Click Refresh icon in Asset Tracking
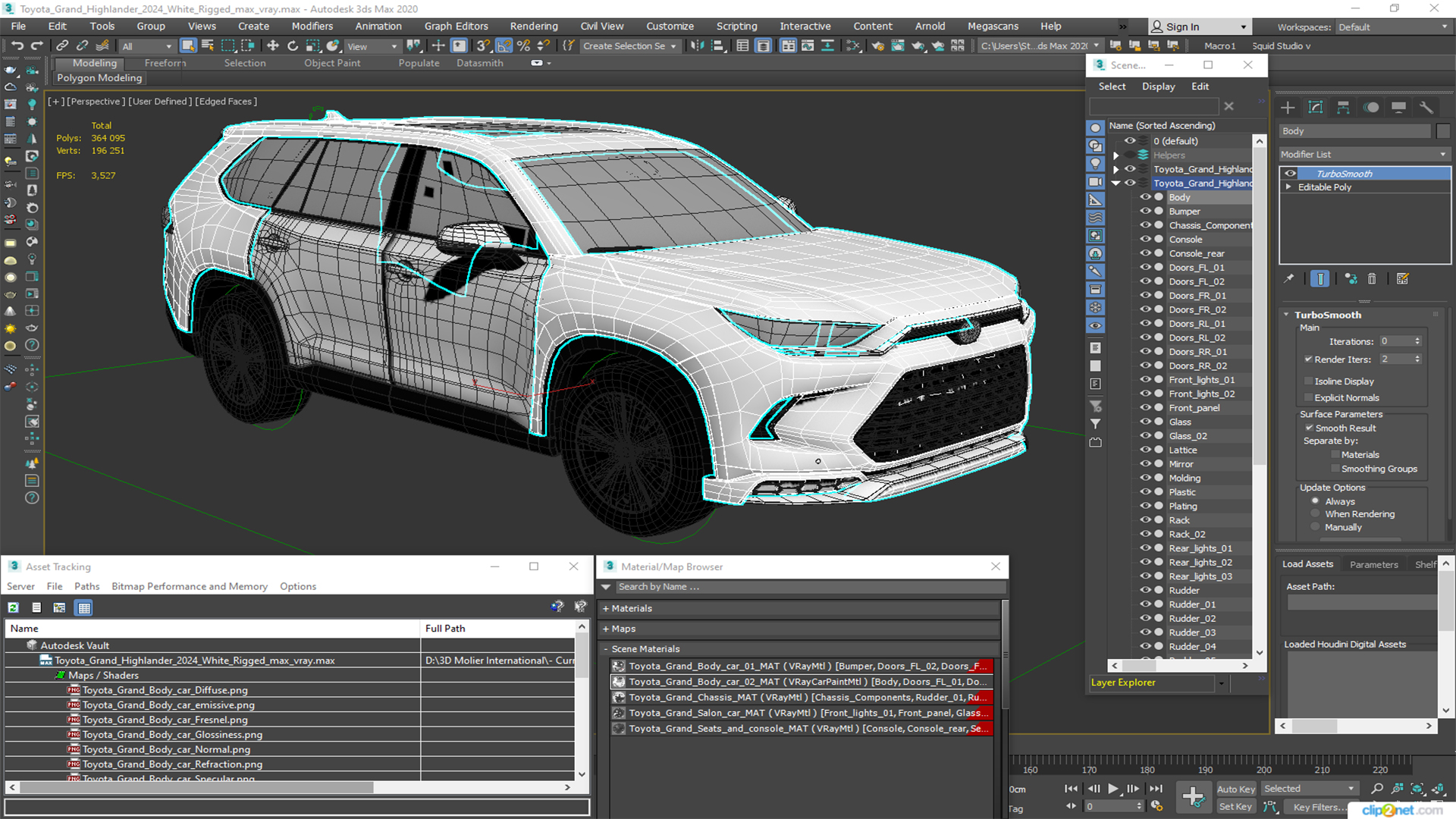The height and width of the screenshot is (819, 1456). 14,607
